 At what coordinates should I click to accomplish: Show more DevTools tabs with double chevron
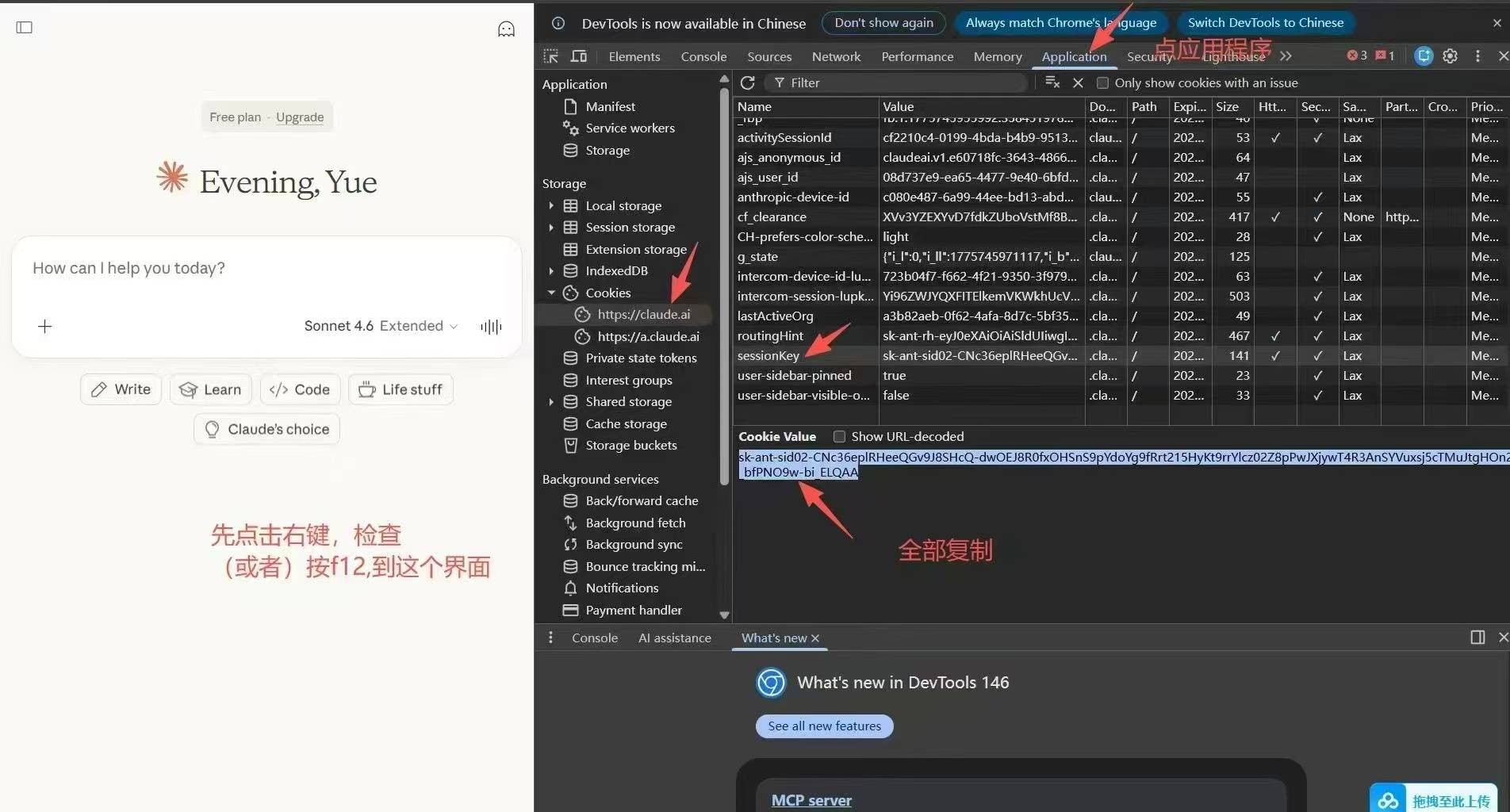(x=1286, y=56)
